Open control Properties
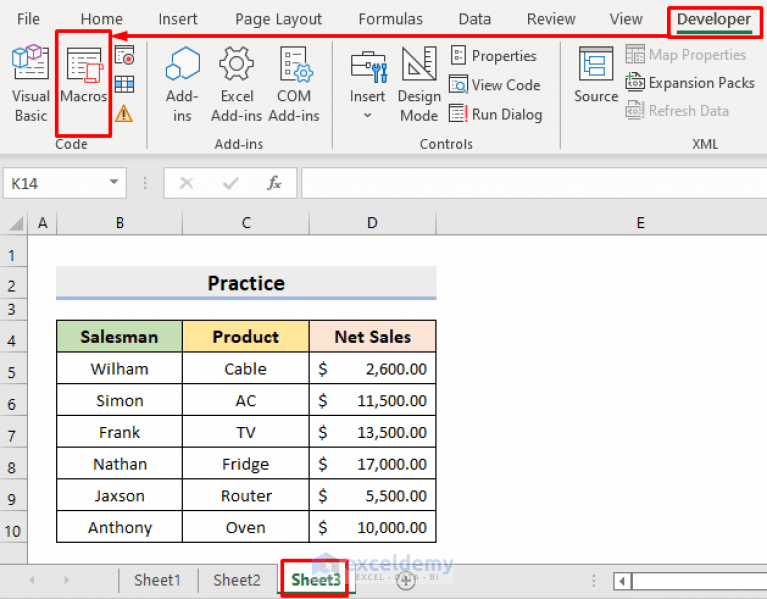This screenshot has width=767, height=599. point(494,56)
